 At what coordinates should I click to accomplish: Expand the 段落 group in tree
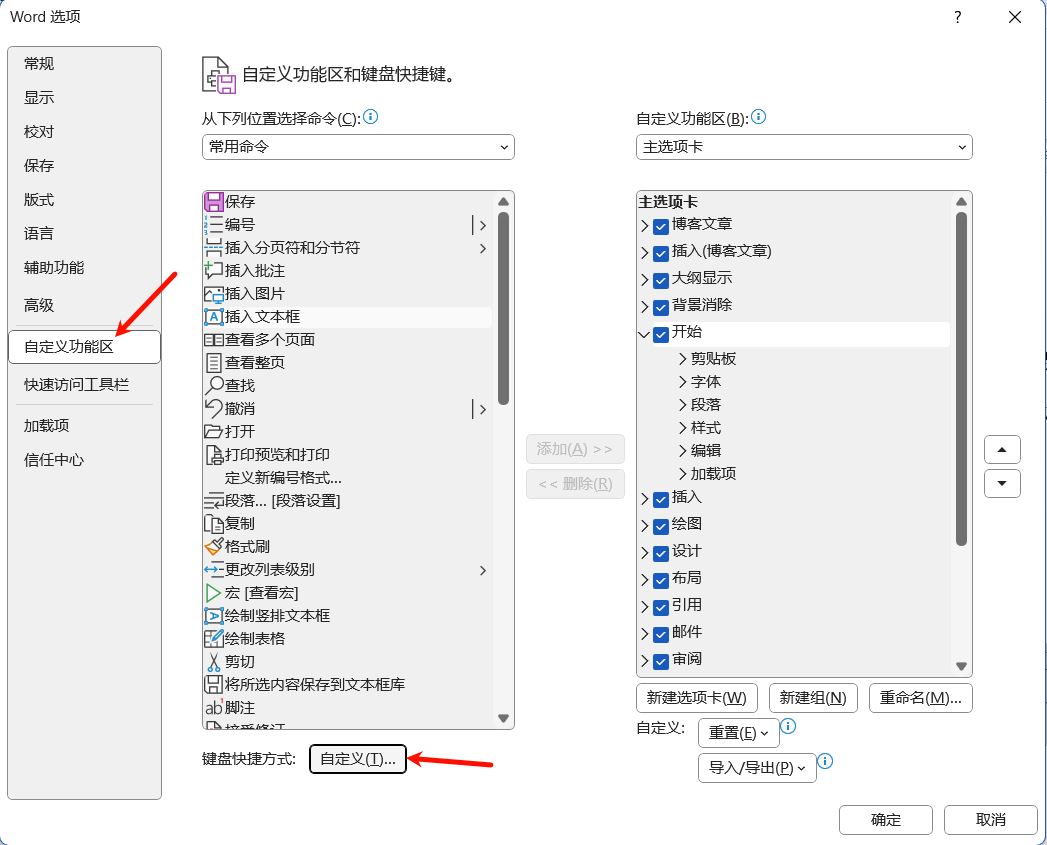tap(682, 405)
